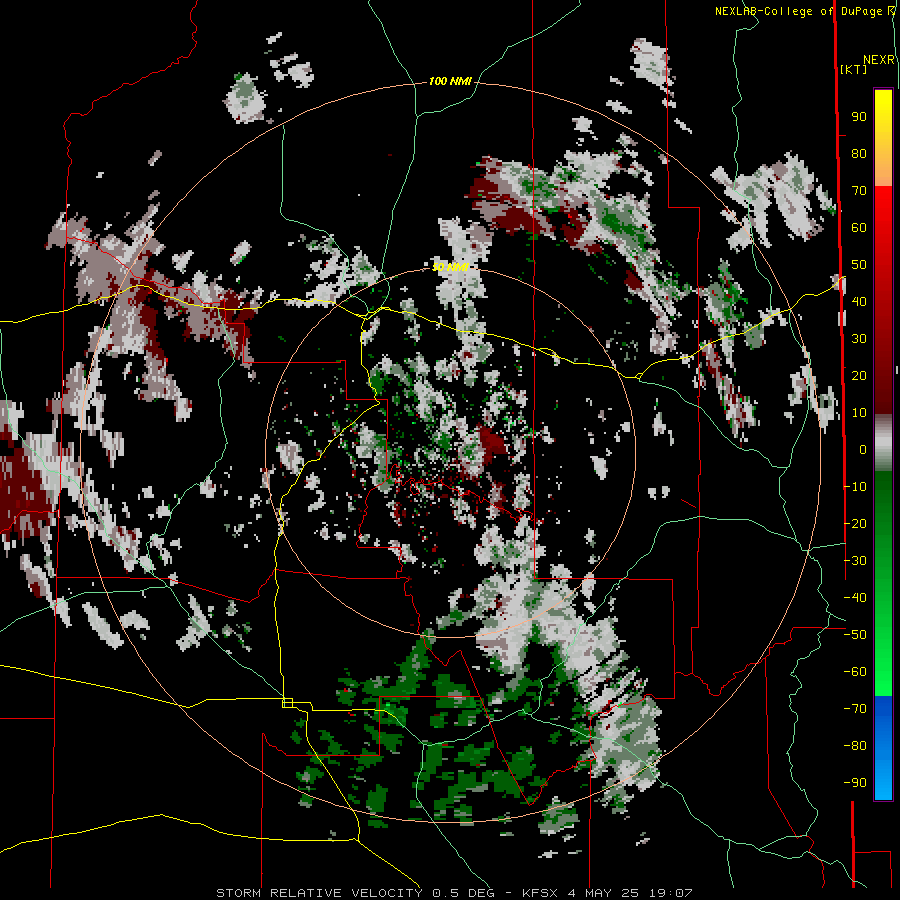Screen dimensions: 900x900
Task: Click the 50 value on the velocity scale
Action: 859,265
